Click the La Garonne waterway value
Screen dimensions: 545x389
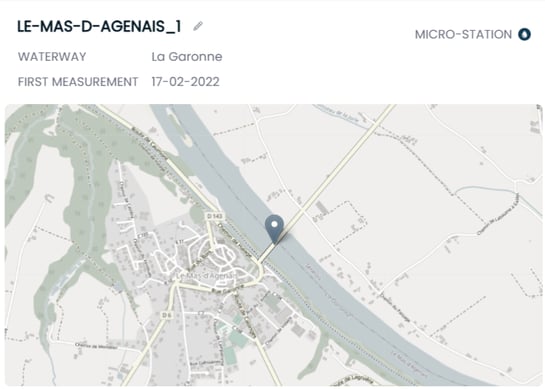[187, 57]
